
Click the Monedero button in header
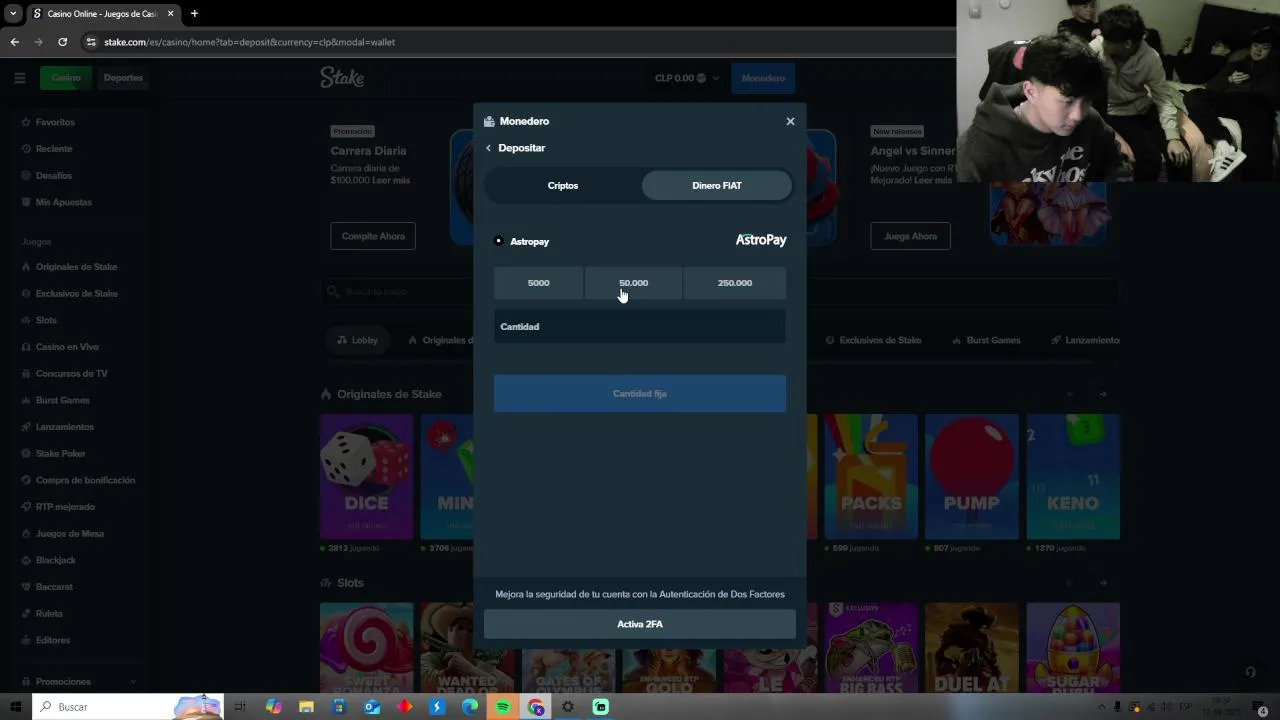click(x=763, y=78)
